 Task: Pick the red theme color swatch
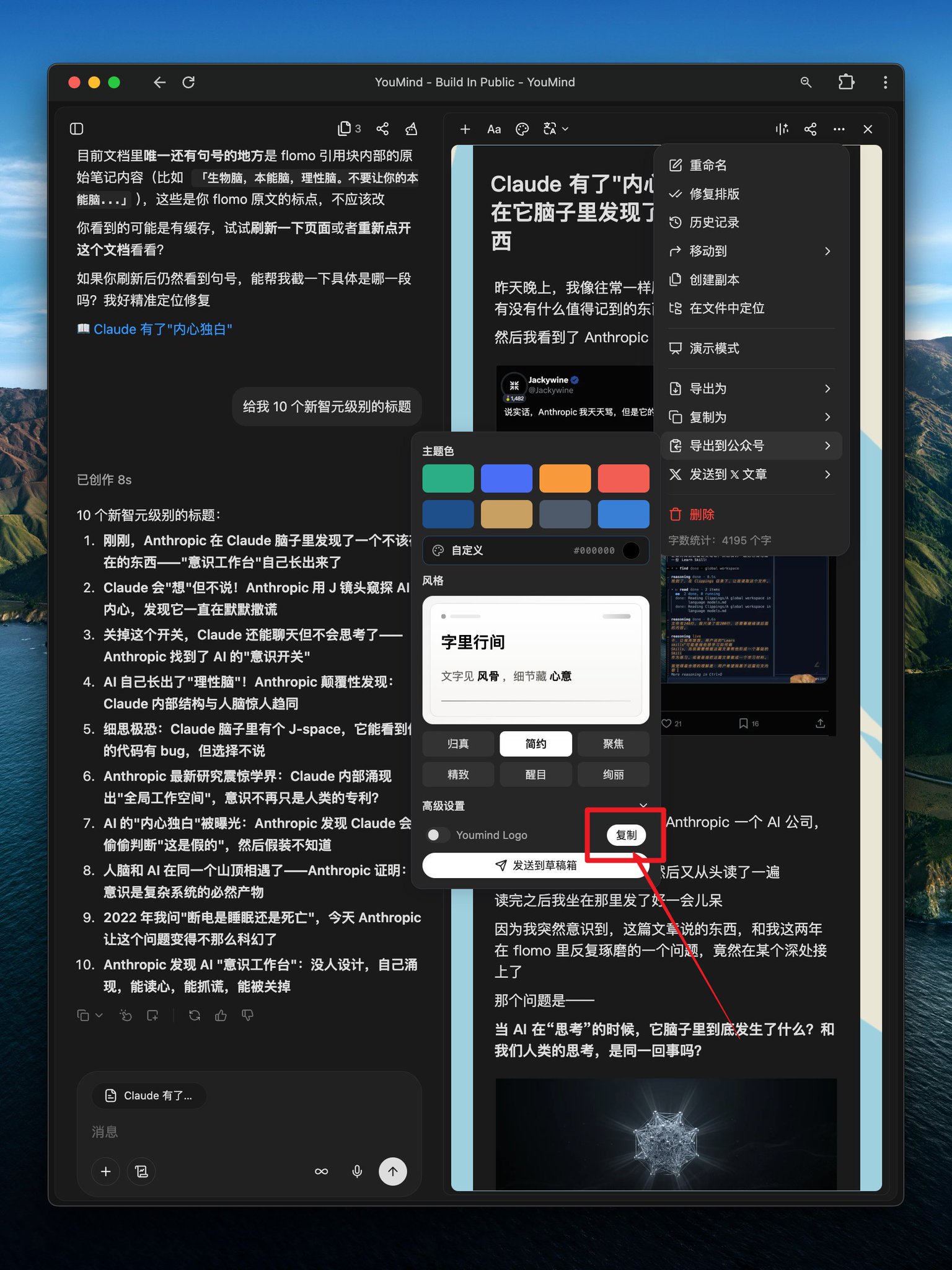click(x=624, y=478)
